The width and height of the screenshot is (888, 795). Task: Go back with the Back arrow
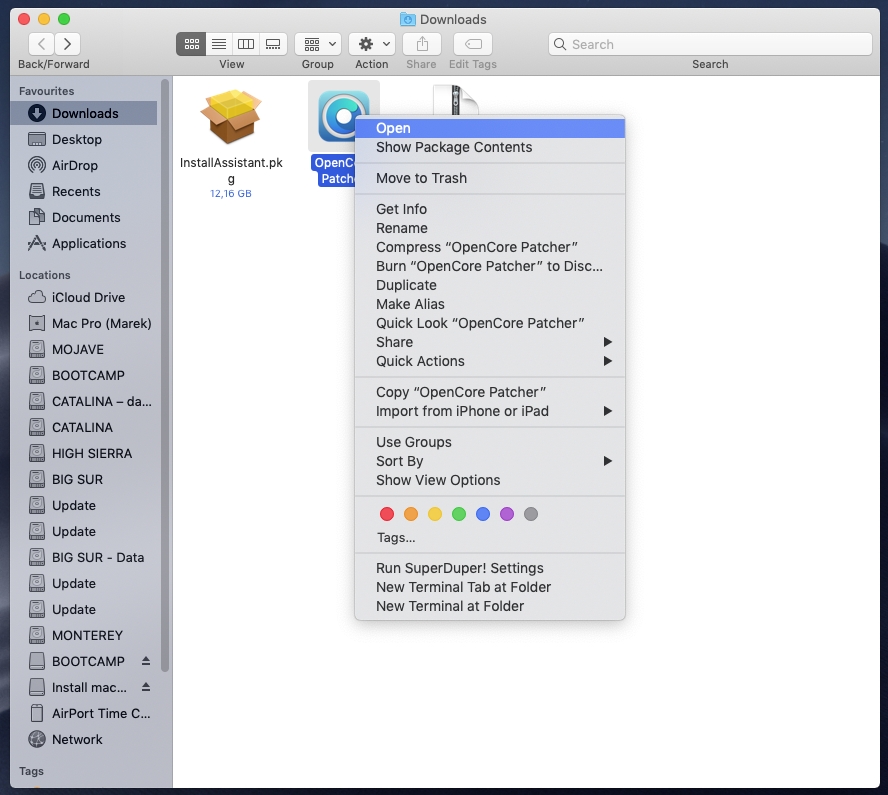41,44
